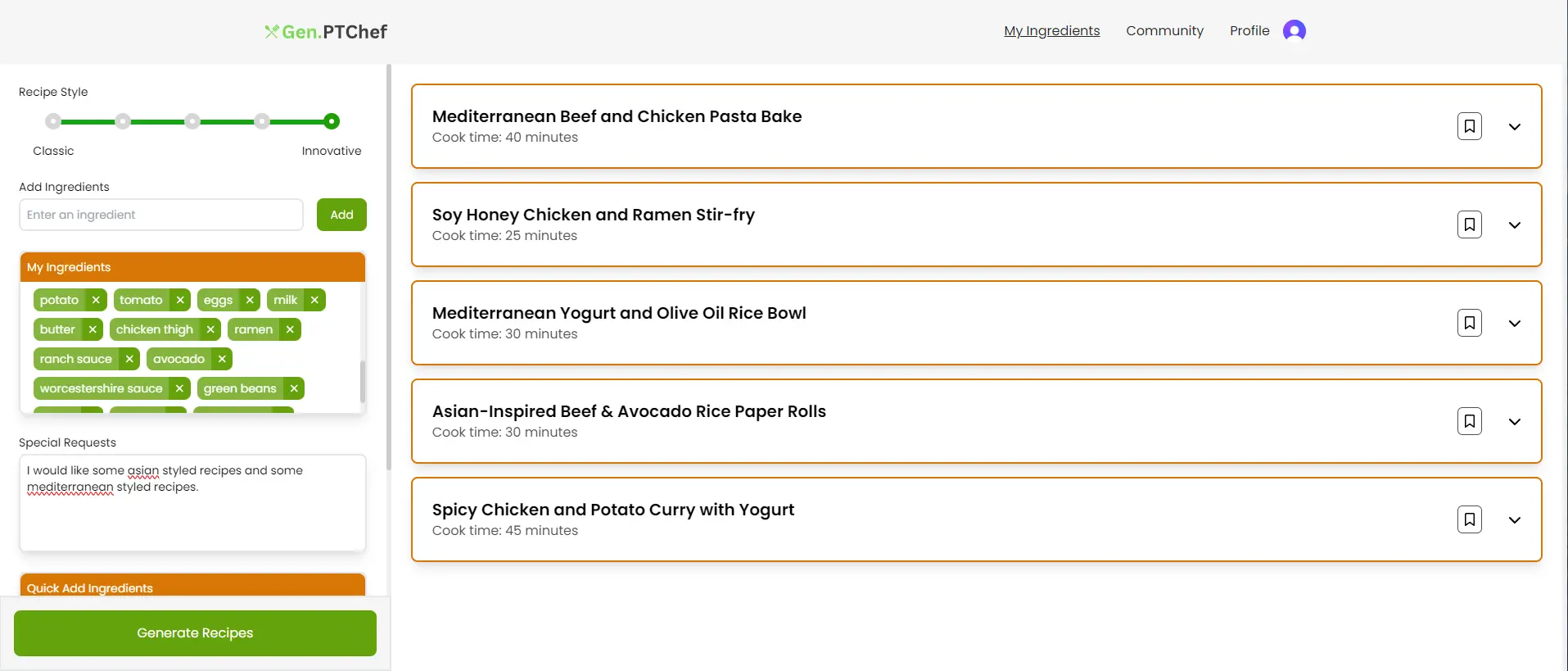Remove the potato ingredient tag
This screenshot has width=1568, height=671.
[x=96, y=300]
